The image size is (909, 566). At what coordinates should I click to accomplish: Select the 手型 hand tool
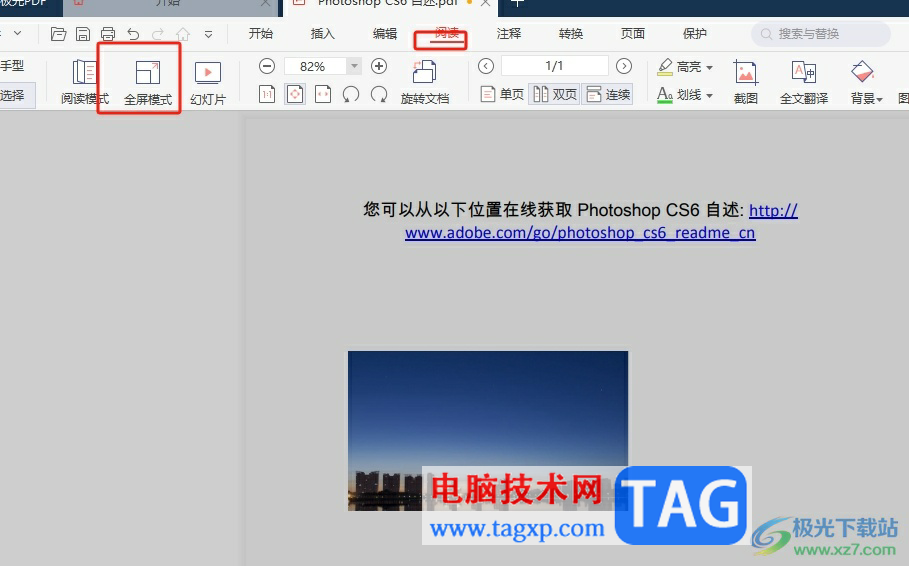tap(12, 66)
